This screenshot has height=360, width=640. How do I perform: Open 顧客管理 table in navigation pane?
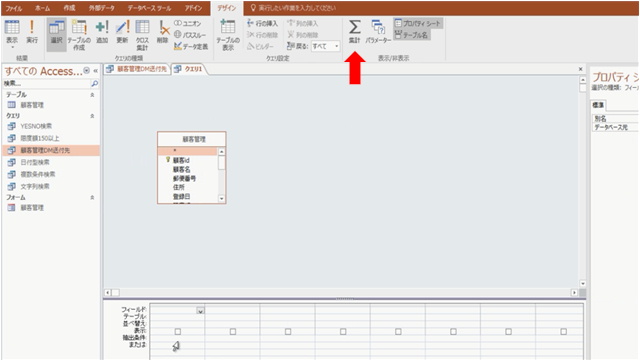tap(32, 105)
